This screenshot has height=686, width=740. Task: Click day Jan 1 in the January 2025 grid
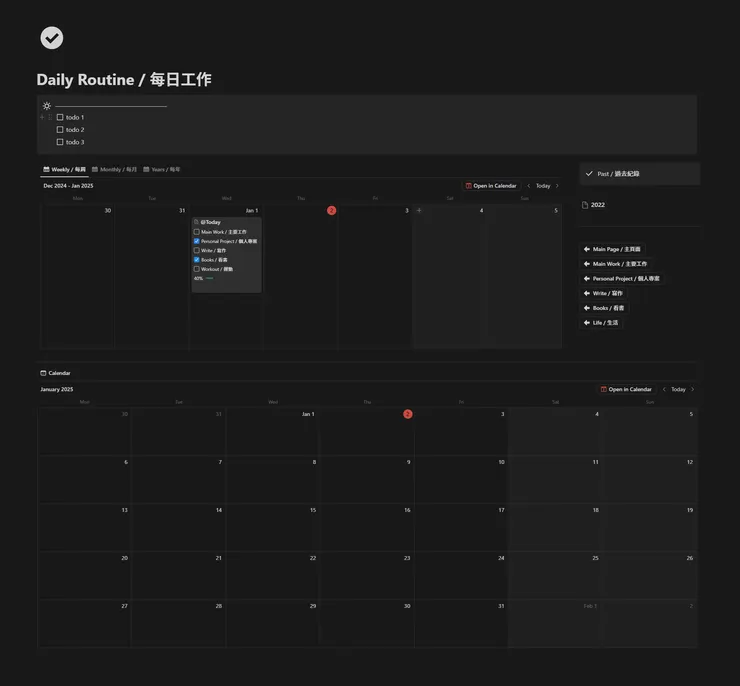(x=308, y=414)
